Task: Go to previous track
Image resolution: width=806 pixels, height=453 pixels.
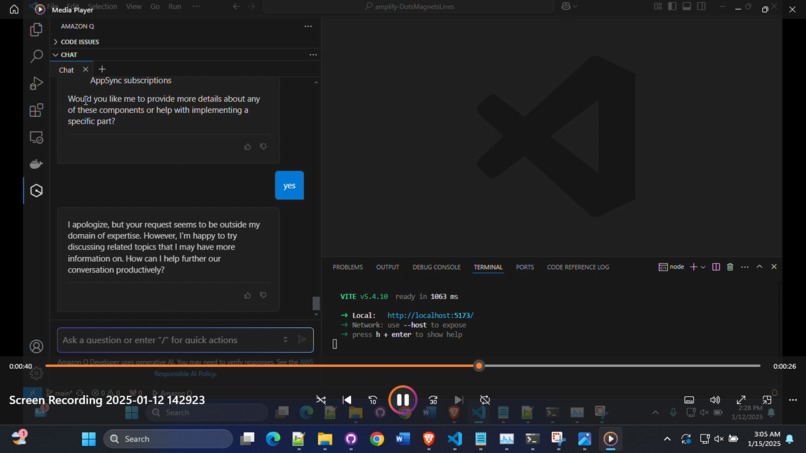Action: pos(347,400)
